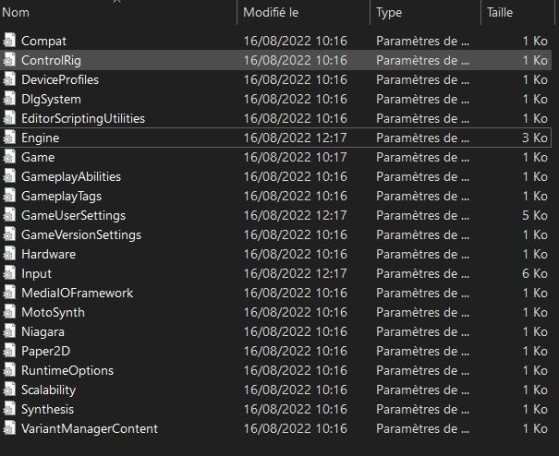Click the VariantManagerContent file icon
Viewport: 559px width, 456px height.
[x=10, y=428]
